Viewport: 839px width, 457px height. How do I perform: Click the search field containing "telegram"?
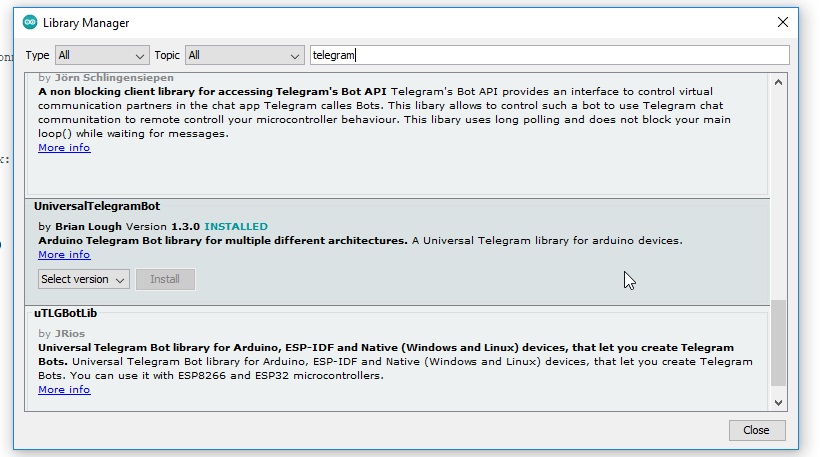pyautogui.click(x=550, y=55)
